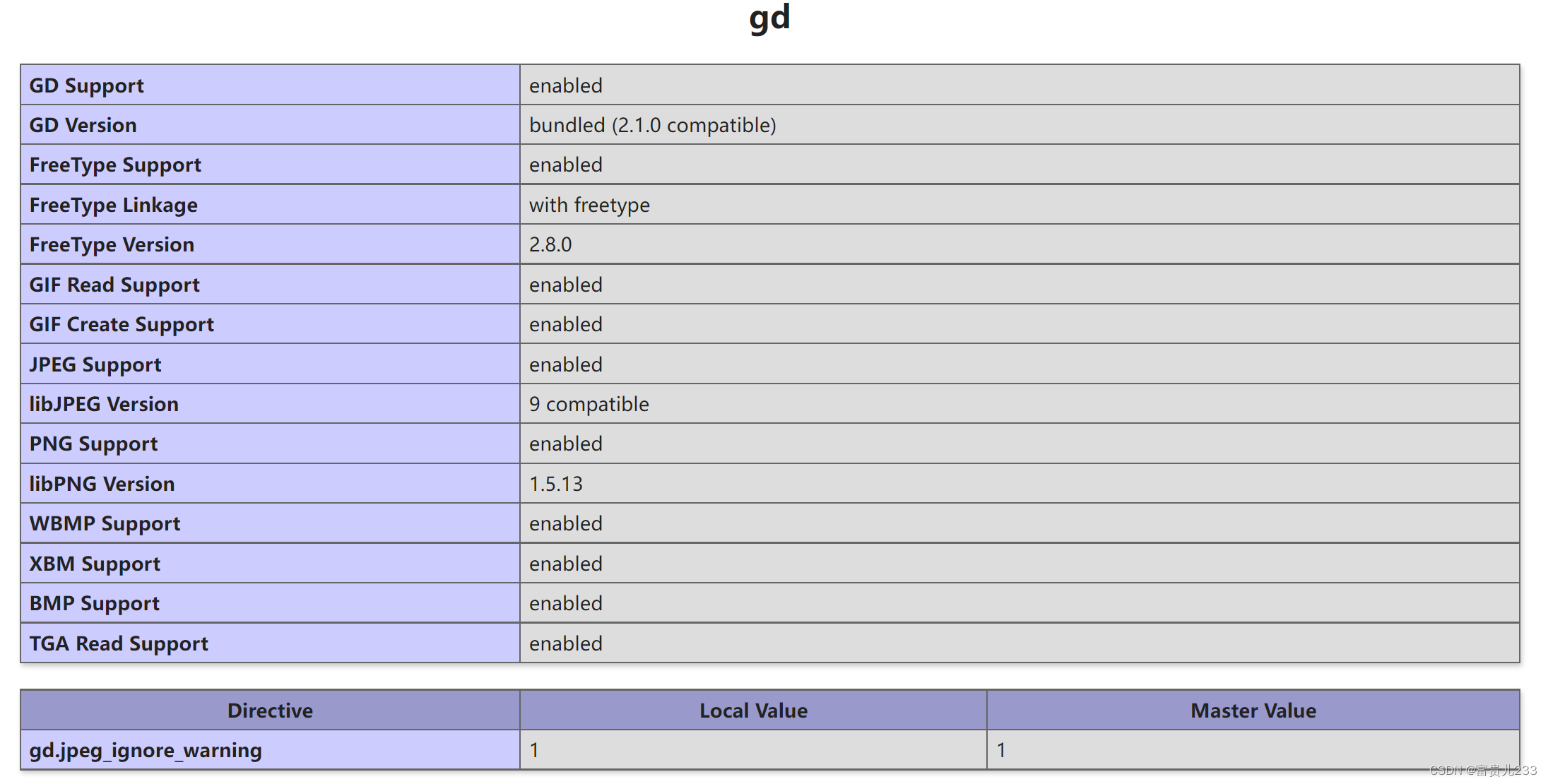Click the FreeType Linkage label
The image size is (1548, 784).
point(113,204)
